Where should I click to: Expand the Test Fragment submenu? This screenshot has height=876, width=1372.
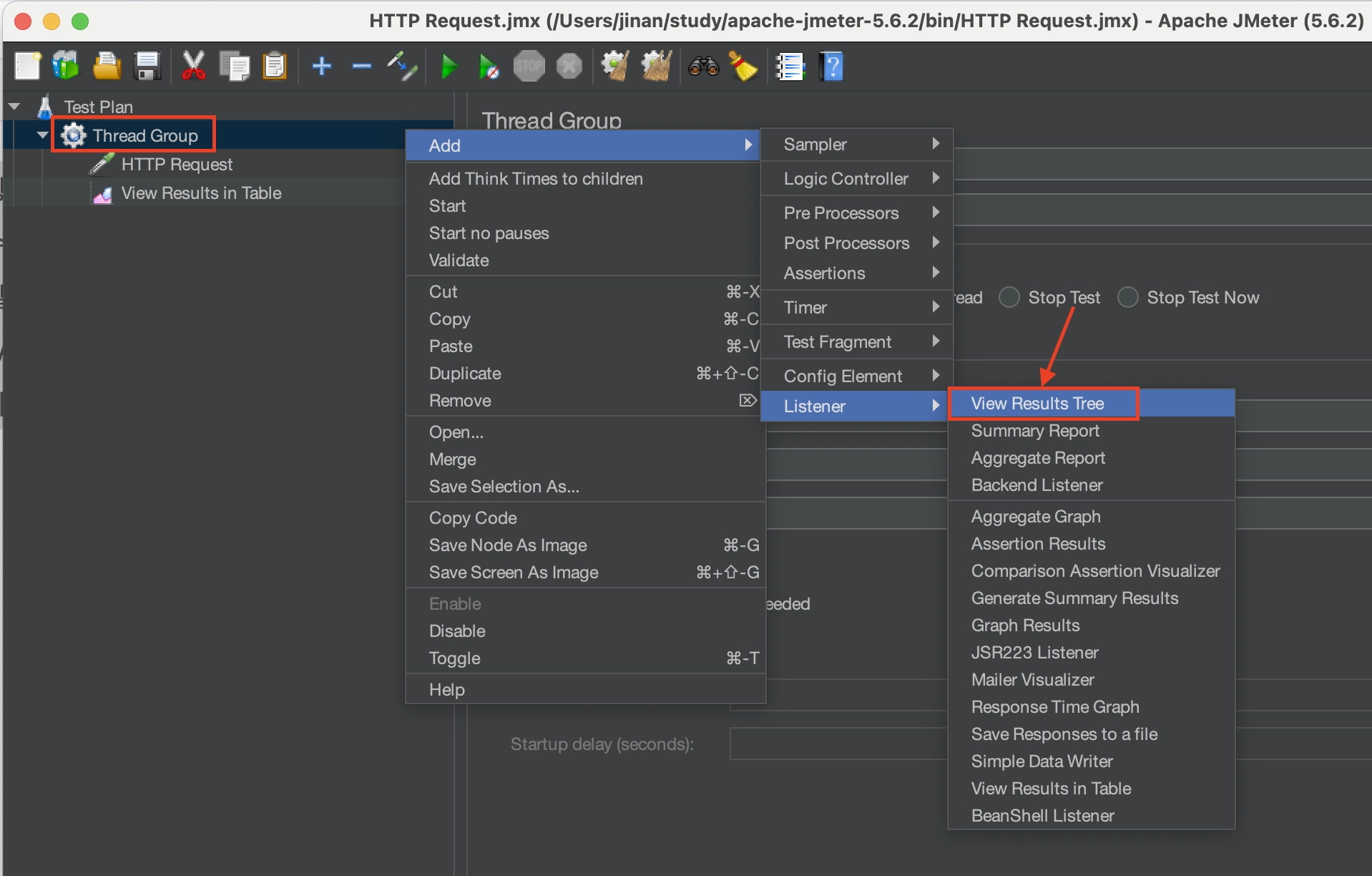coord(856,341)
